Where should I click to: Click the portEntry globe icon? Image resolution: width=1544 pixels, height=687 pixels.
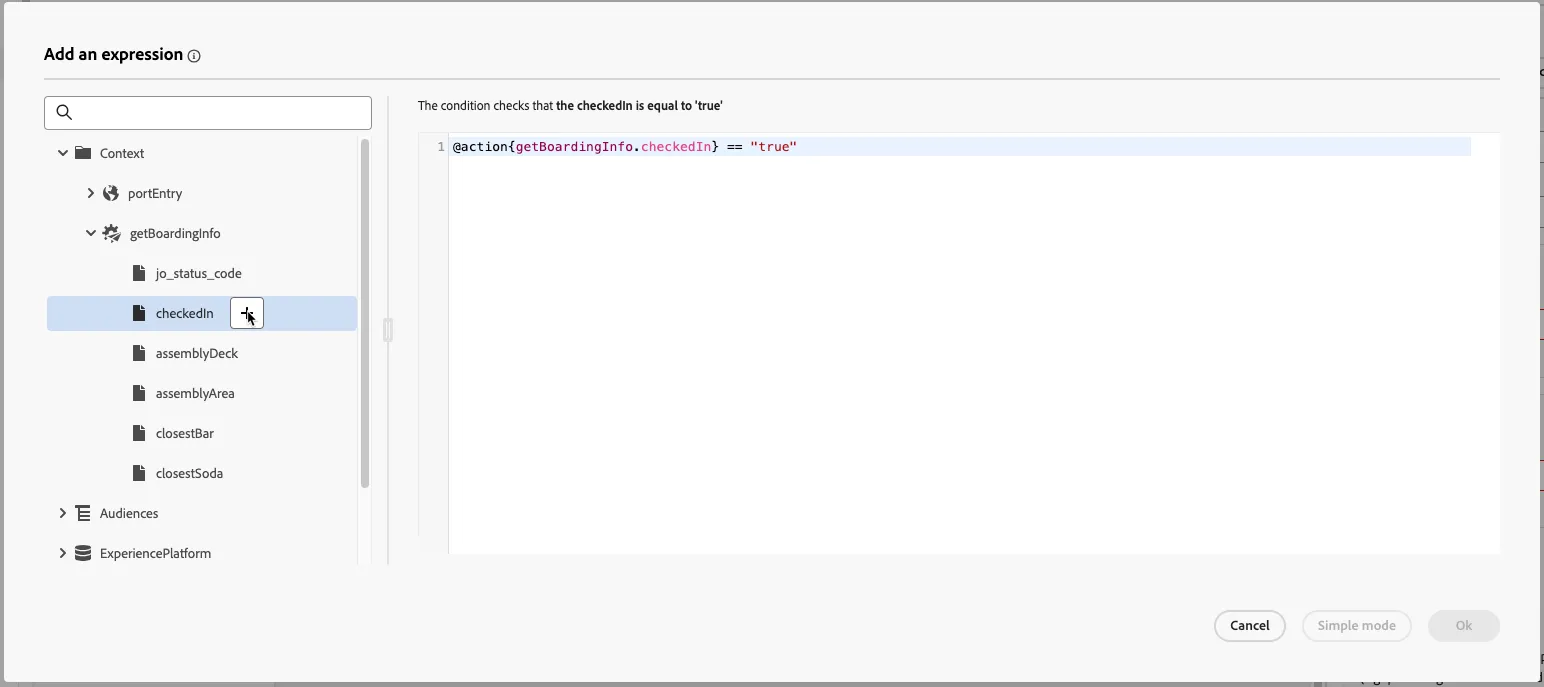(x=111, y=193)
